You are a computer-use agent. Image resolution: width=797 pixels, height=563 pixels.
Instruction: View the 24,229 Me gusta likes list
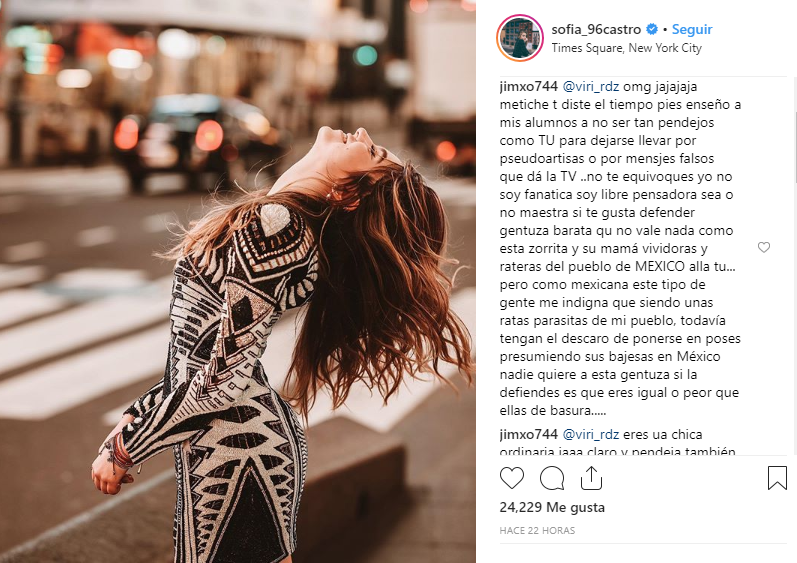pyautogui.click(x=552, y=507)
